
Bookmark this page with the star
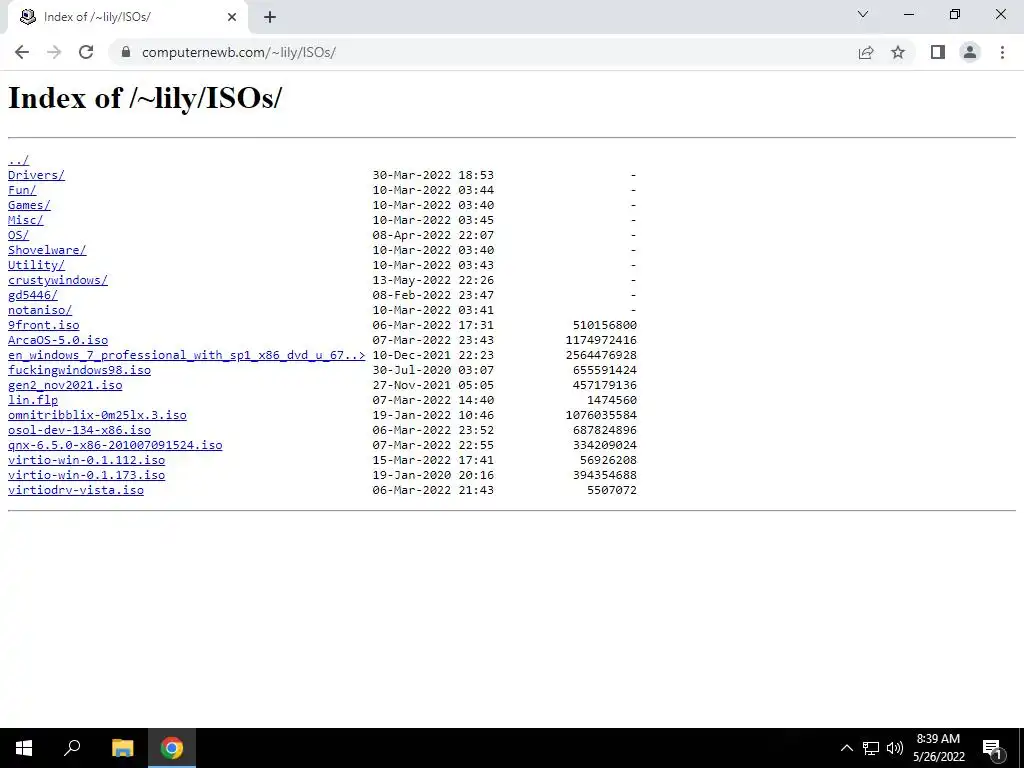point(898,52)
